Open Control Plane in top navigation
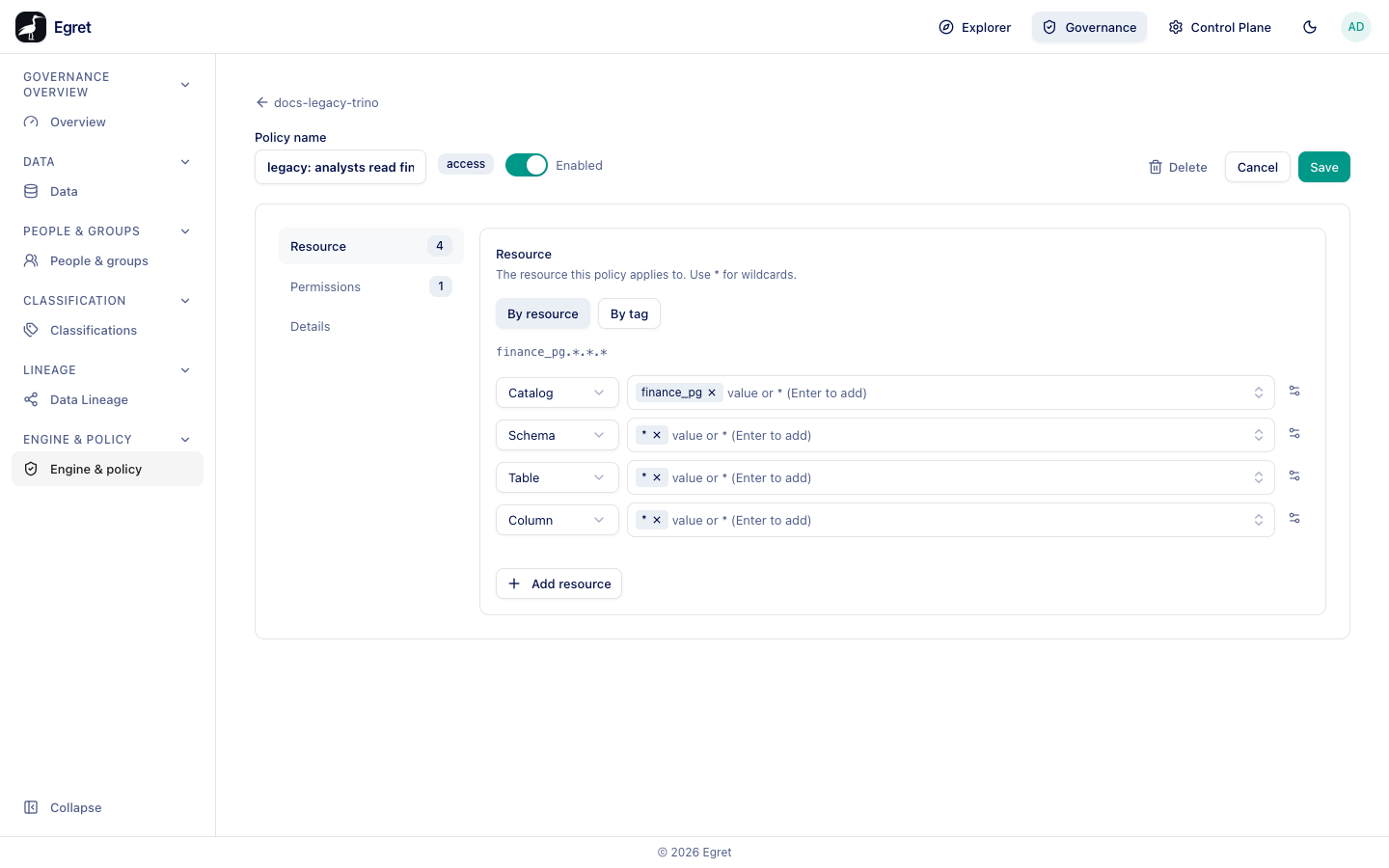The image size is (1389, 868). (x=1220, y=27)
